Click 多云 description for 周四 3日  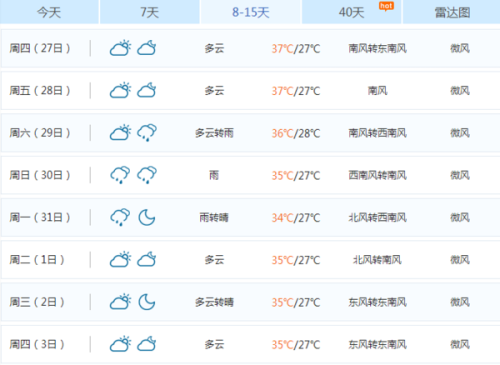click(214, 344)
